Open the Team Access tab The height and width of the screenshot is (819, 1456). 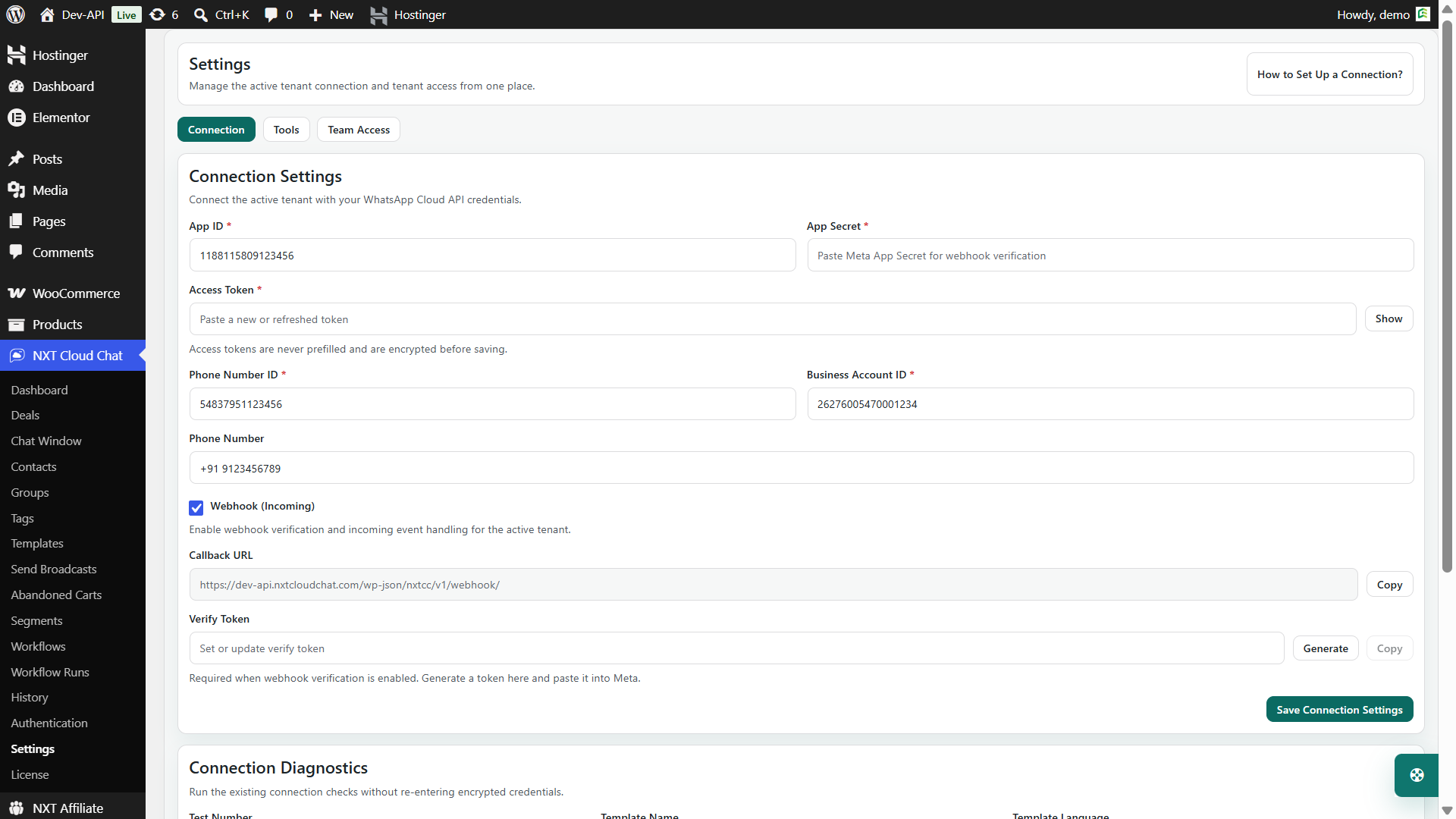pos(359,130)
